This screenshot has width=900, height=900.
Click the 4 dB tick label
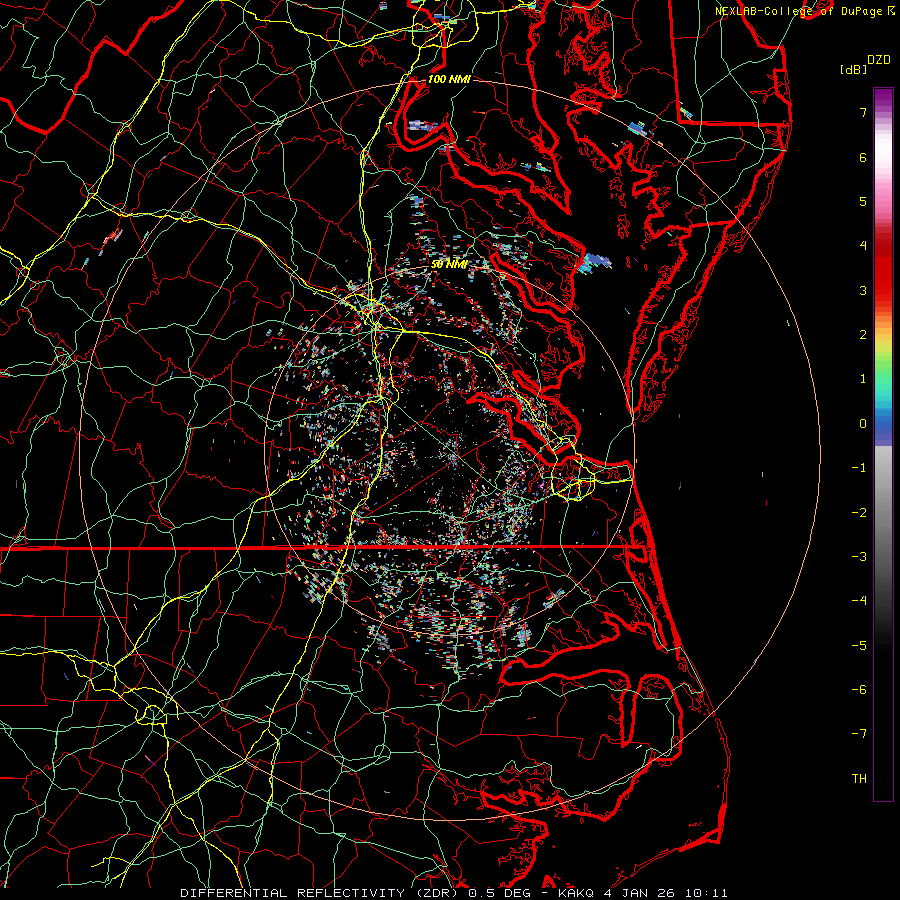tap(862, 246)
